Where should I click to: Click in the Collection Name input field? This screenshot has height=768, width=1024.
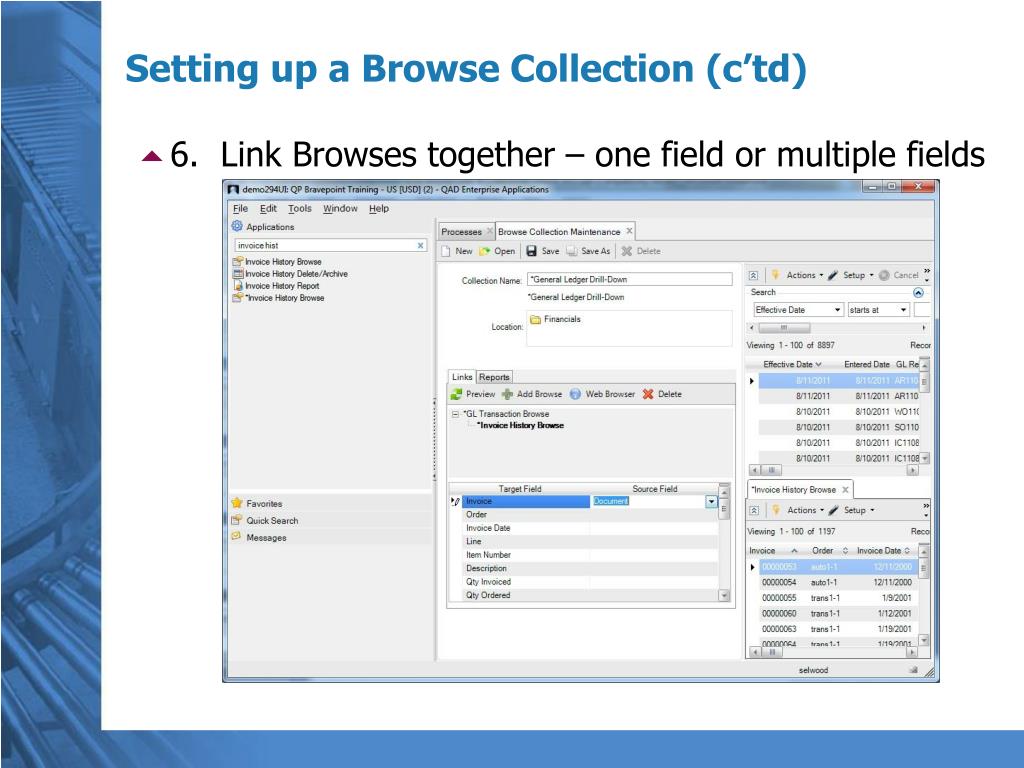(x=629, y=280)
